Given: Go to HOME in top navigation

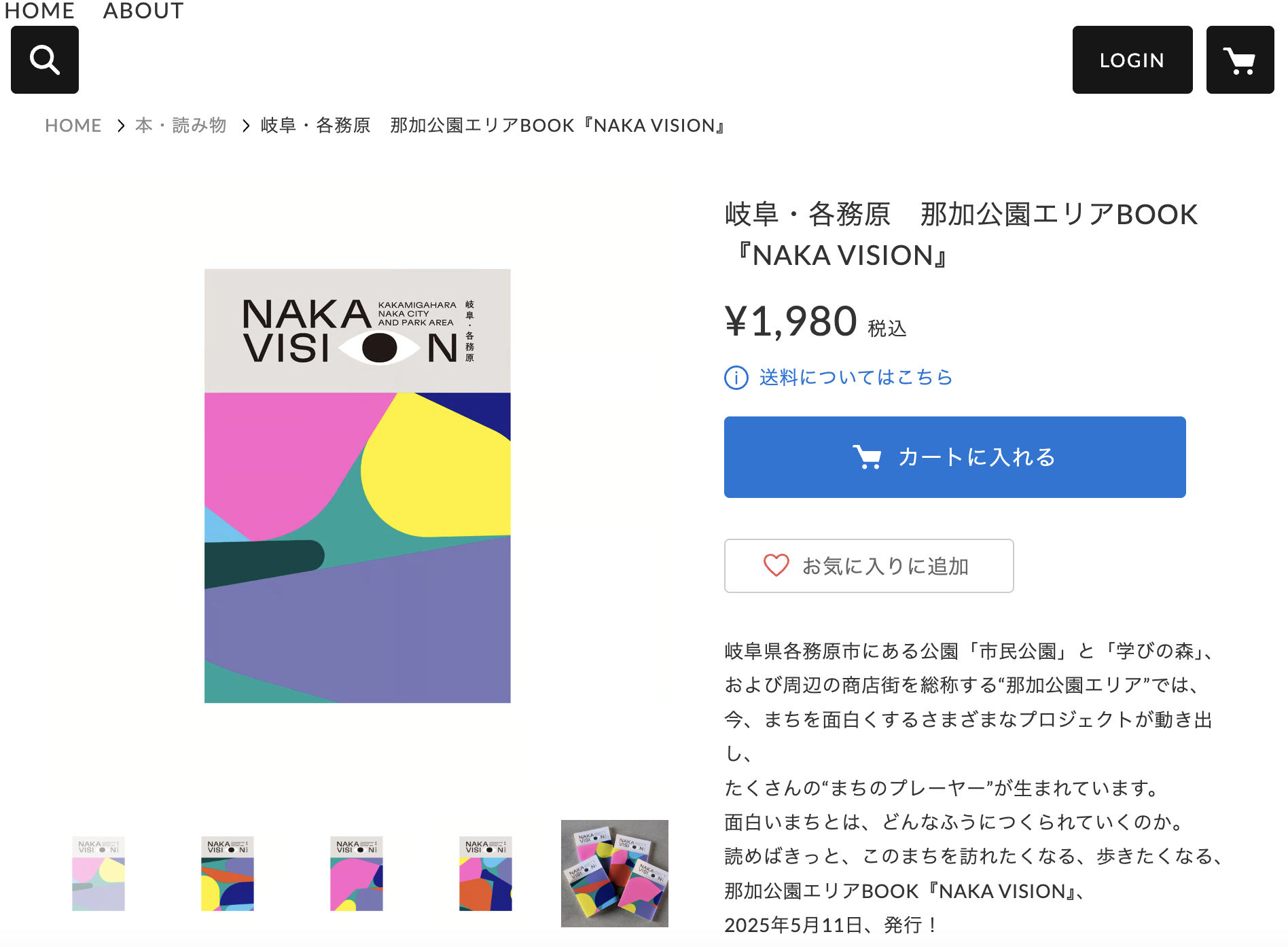Looking at the screenshot, I should tap(39, 11).
